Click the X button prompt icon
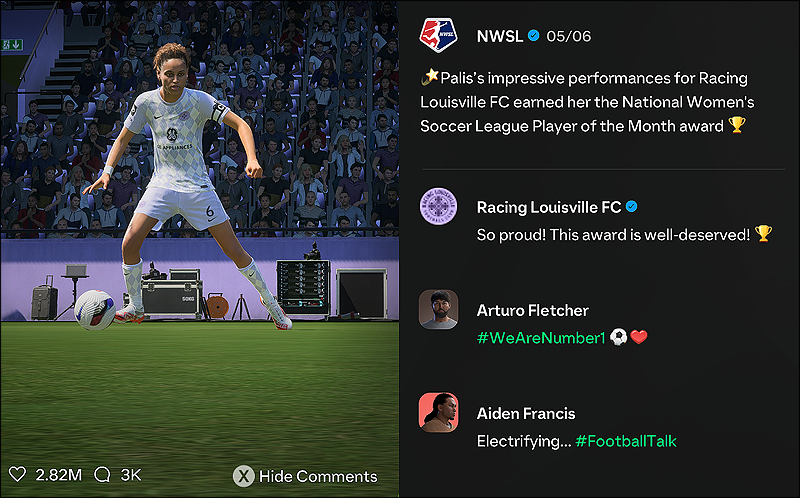Image resolution: width=800 pixels, height=498 pixels. click(x=244, y=476)
